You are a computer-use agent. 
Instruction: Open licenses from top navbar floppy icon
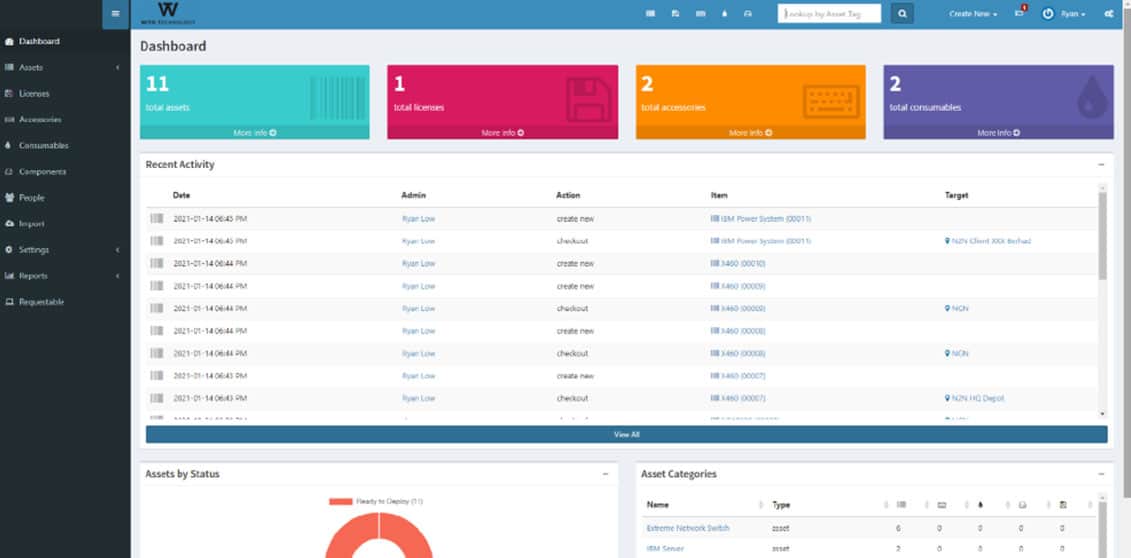click(675, 14)
